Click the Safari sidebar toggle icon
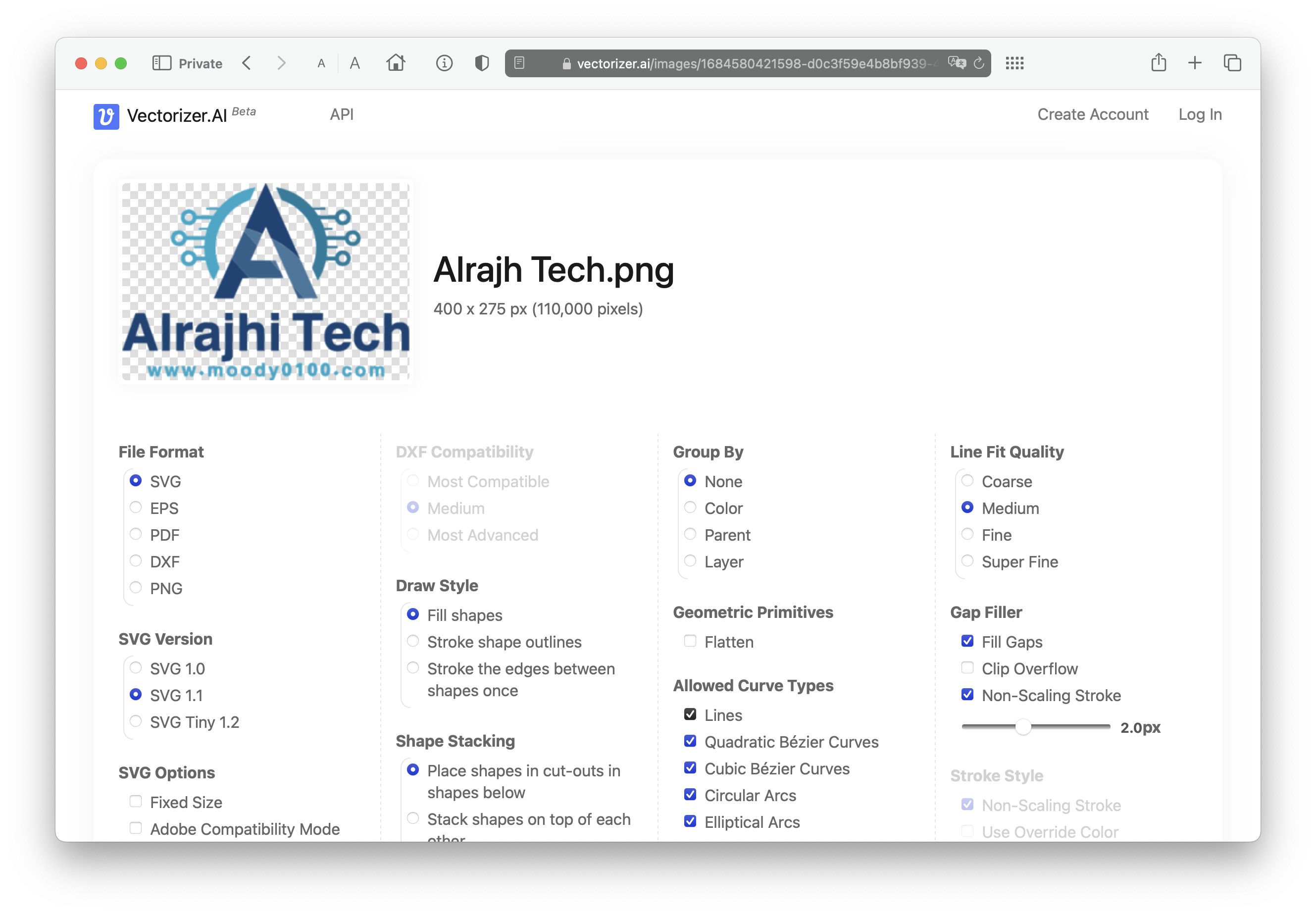The height and width of the screenshot is (915, 1316). pos(161,63)
